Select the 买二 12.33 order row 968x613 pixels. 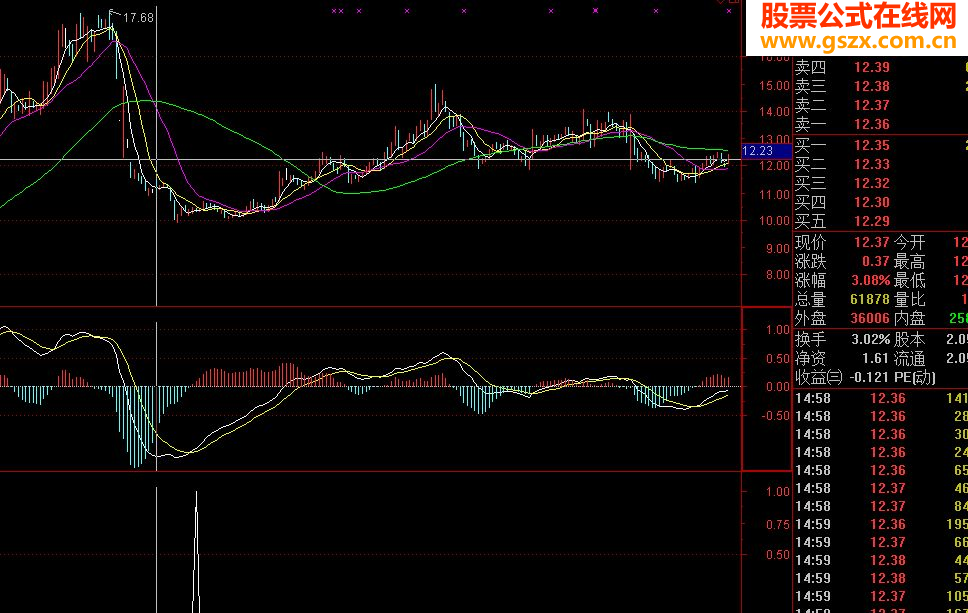[x=881, y=165]
